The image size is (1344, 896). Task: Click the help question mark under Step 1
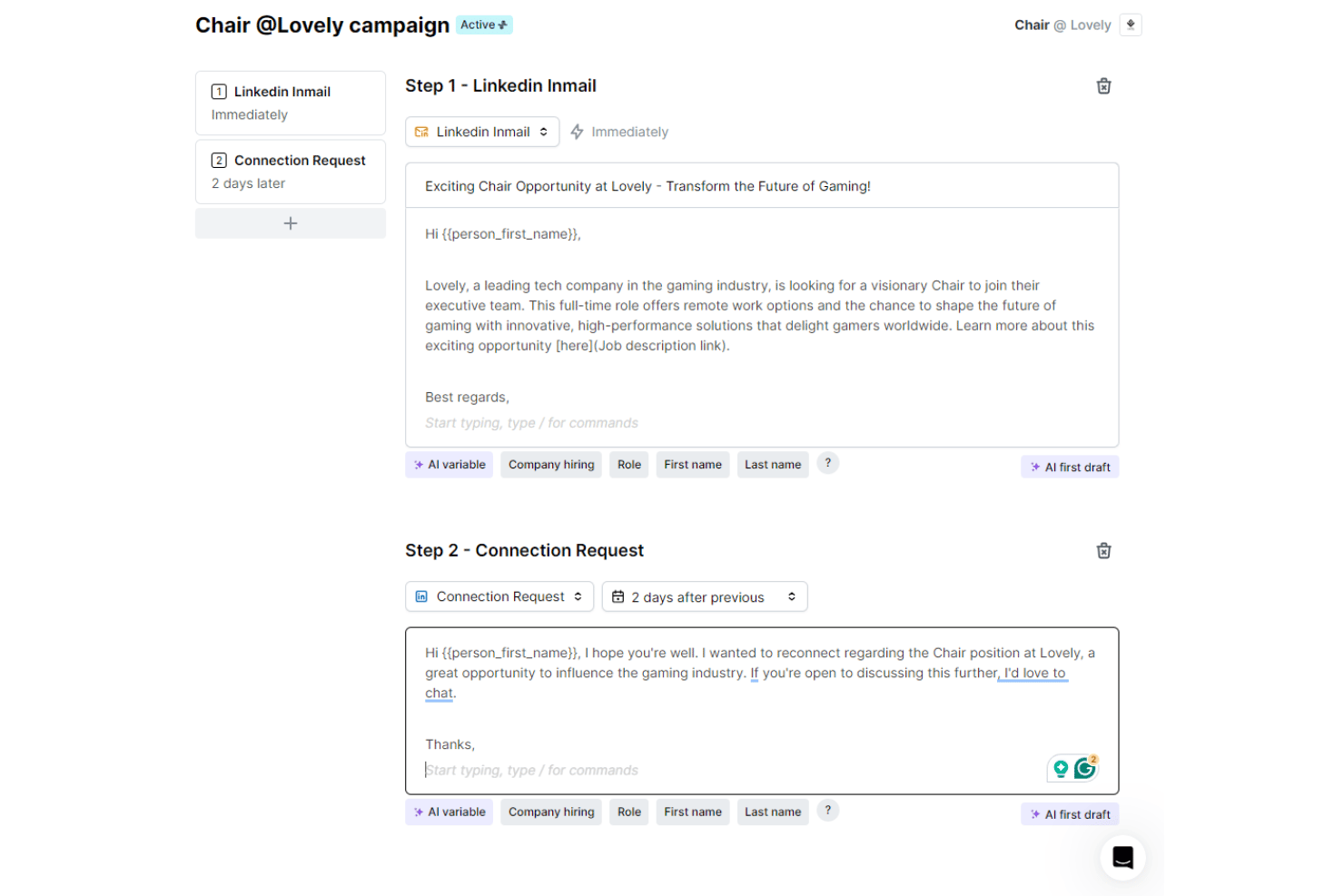(x=827, y=463)
